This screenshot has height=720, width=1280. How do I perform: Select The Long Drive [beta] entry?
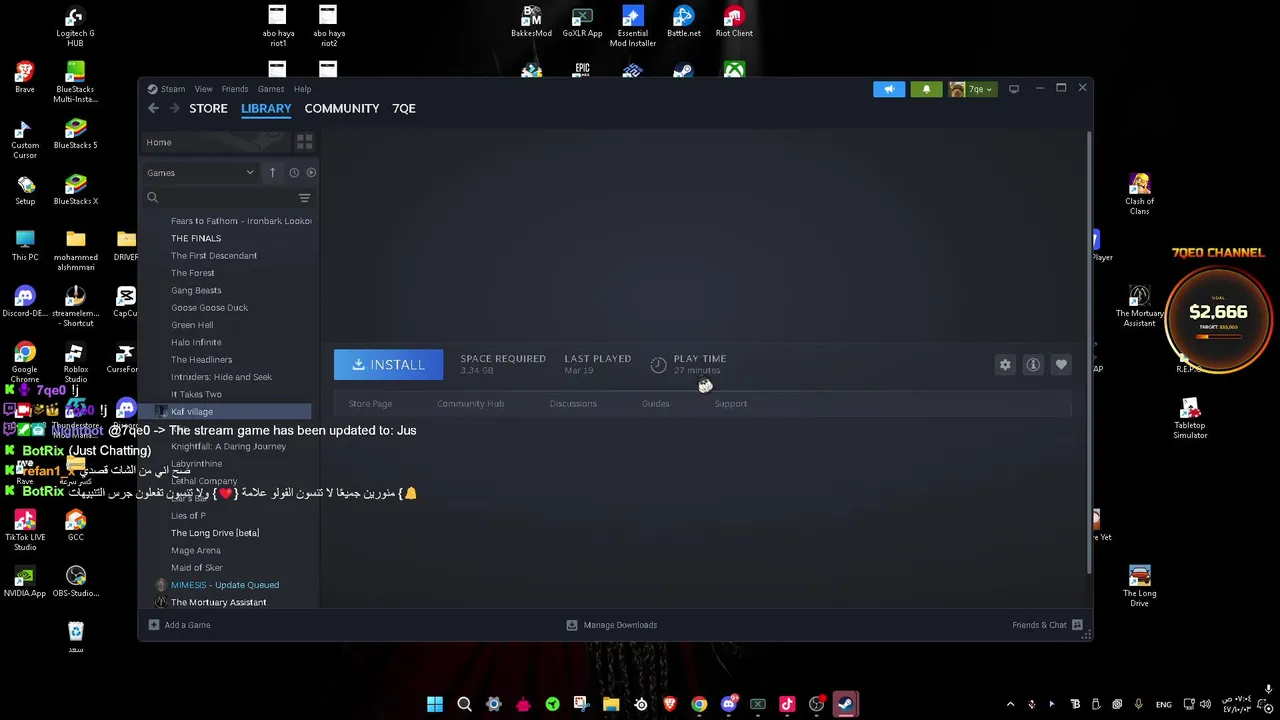coord(215,533)
